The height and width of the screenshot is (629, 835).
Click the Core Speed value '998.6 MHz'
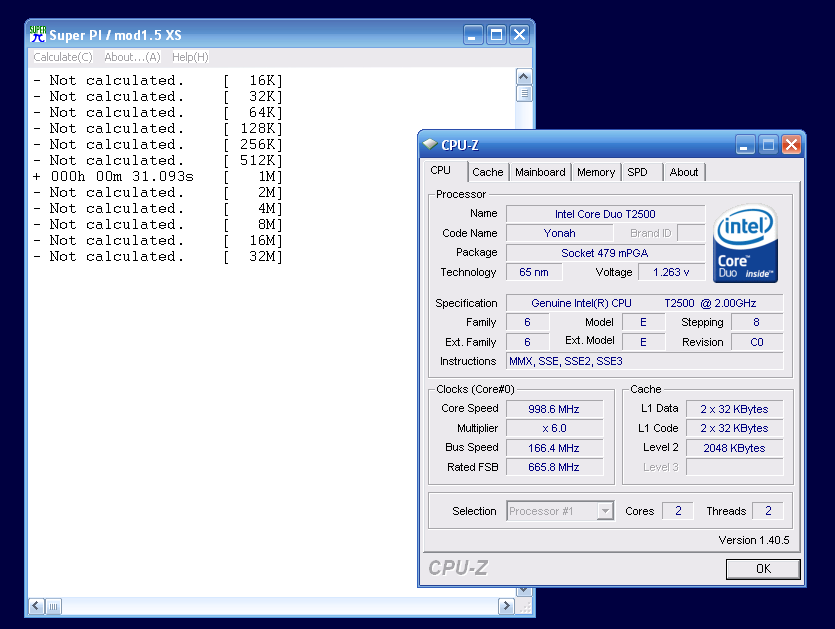[554, 409]
